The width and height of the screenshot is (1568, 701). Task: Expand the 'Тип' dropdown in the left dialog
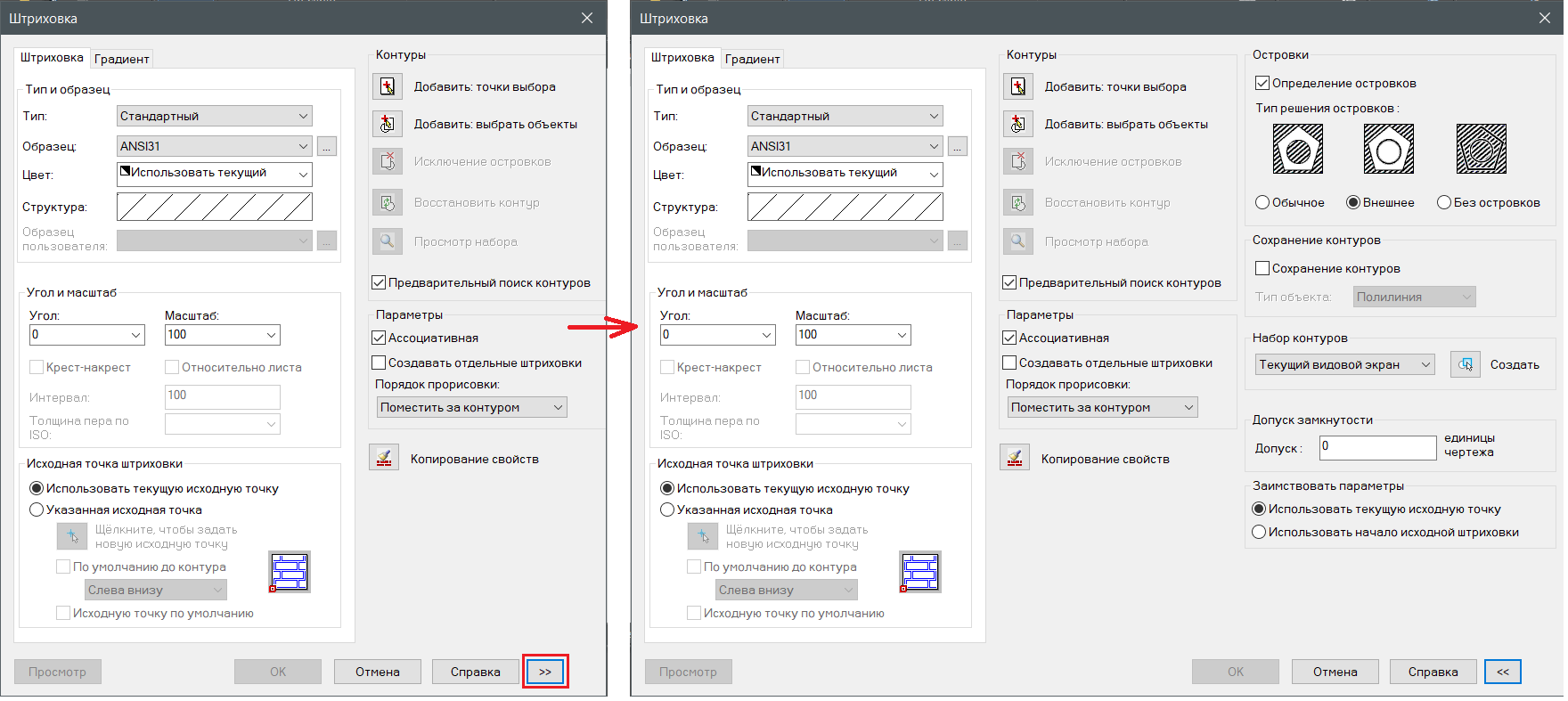click(215, 116)
